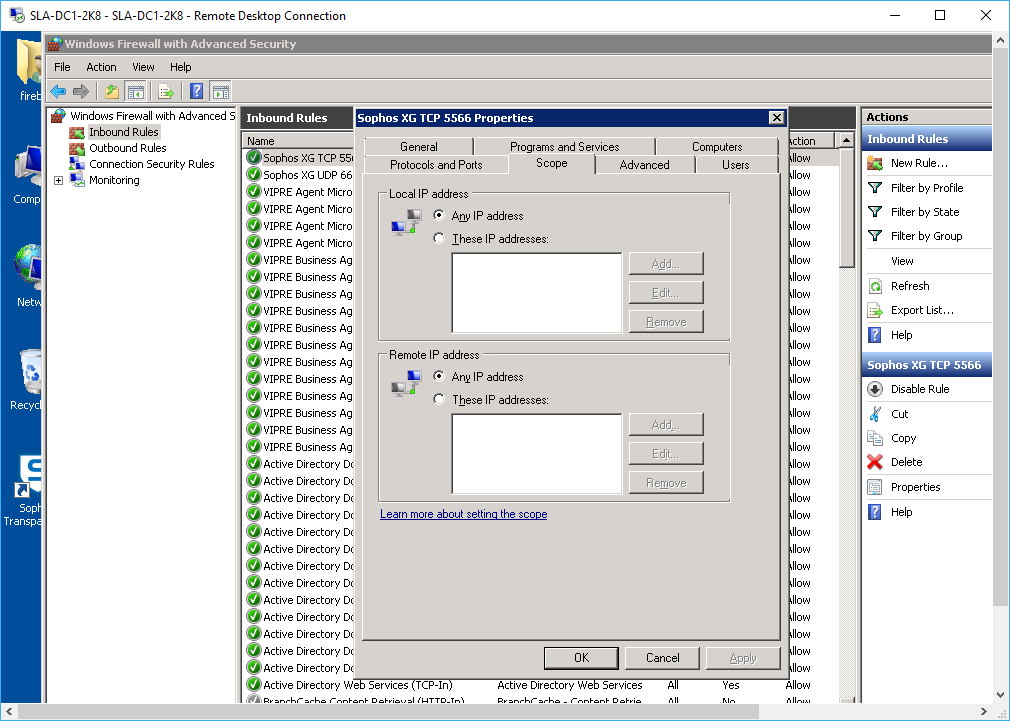Image resolution: width=1010 pixels, height=721 pixels.
Task: Click the forward arrow in the toolbar
Action: (81, 91)
